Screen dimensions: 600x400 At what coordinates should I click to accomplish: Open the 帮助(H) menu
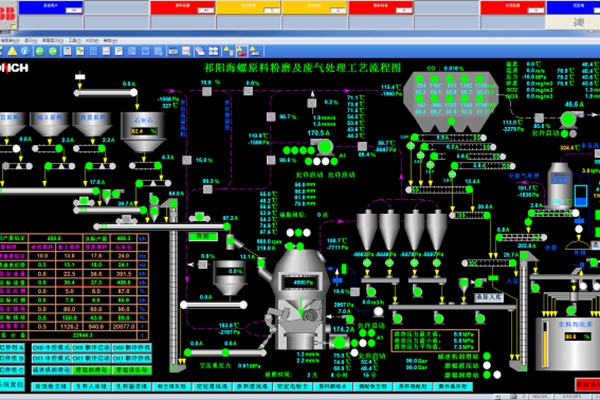(110, 40)
